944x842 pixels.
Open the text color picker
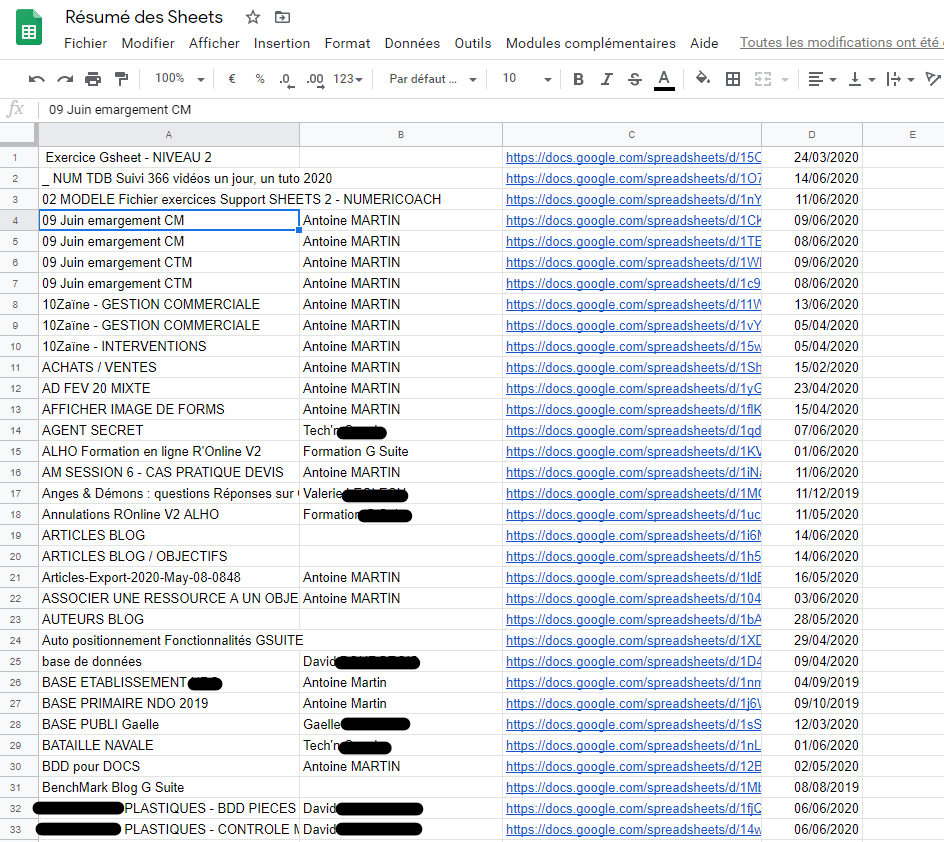click(664, 79)
